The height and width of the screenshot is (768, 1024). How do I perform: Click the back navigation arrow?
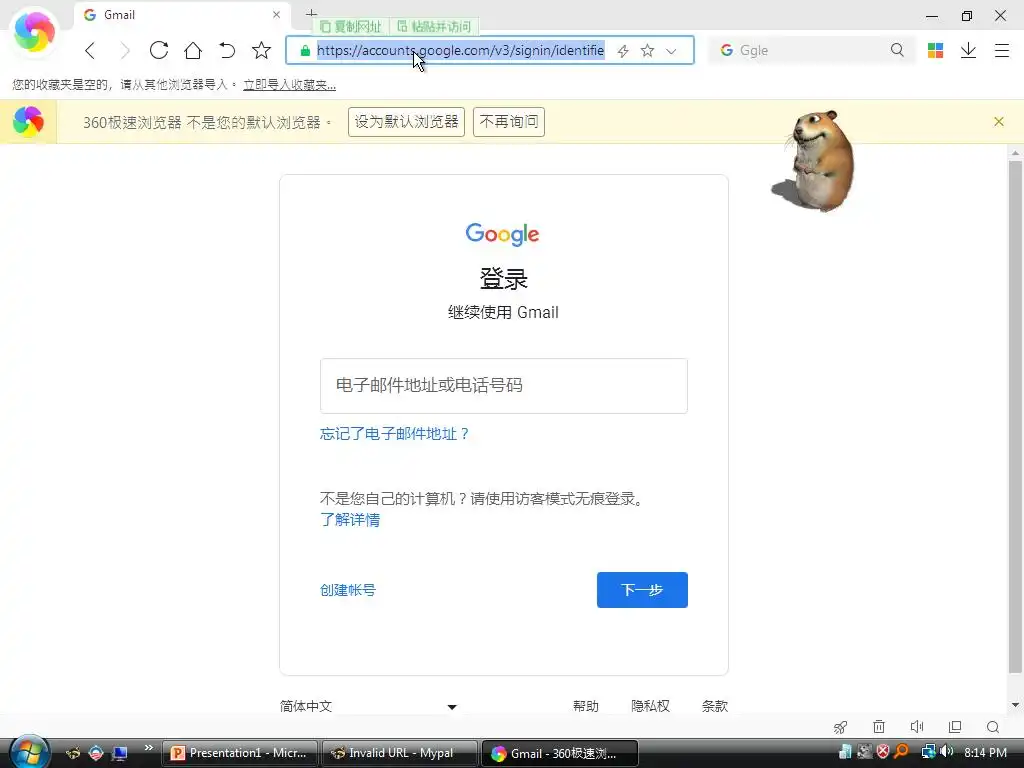[x=90, y=50]
